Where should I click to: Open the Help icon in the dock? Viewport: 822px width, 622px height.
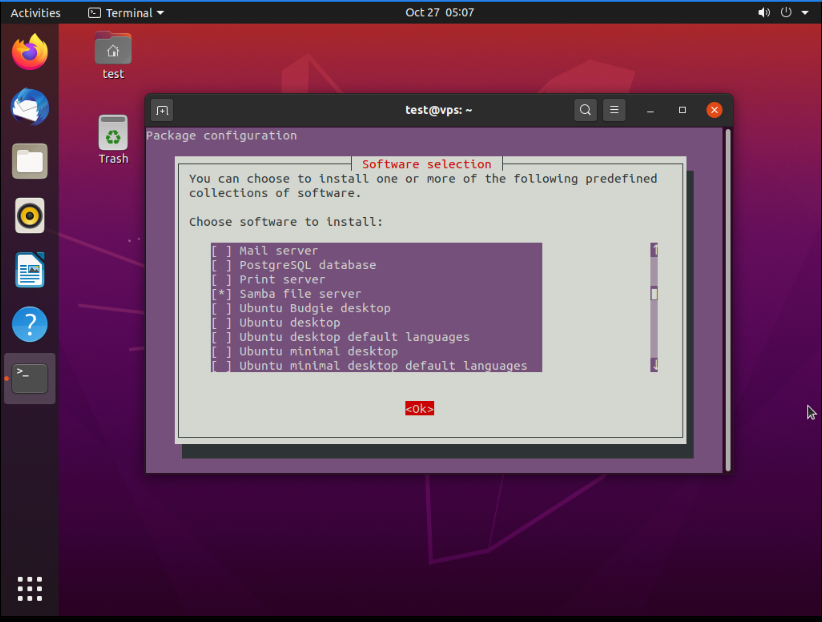[30, 324]
